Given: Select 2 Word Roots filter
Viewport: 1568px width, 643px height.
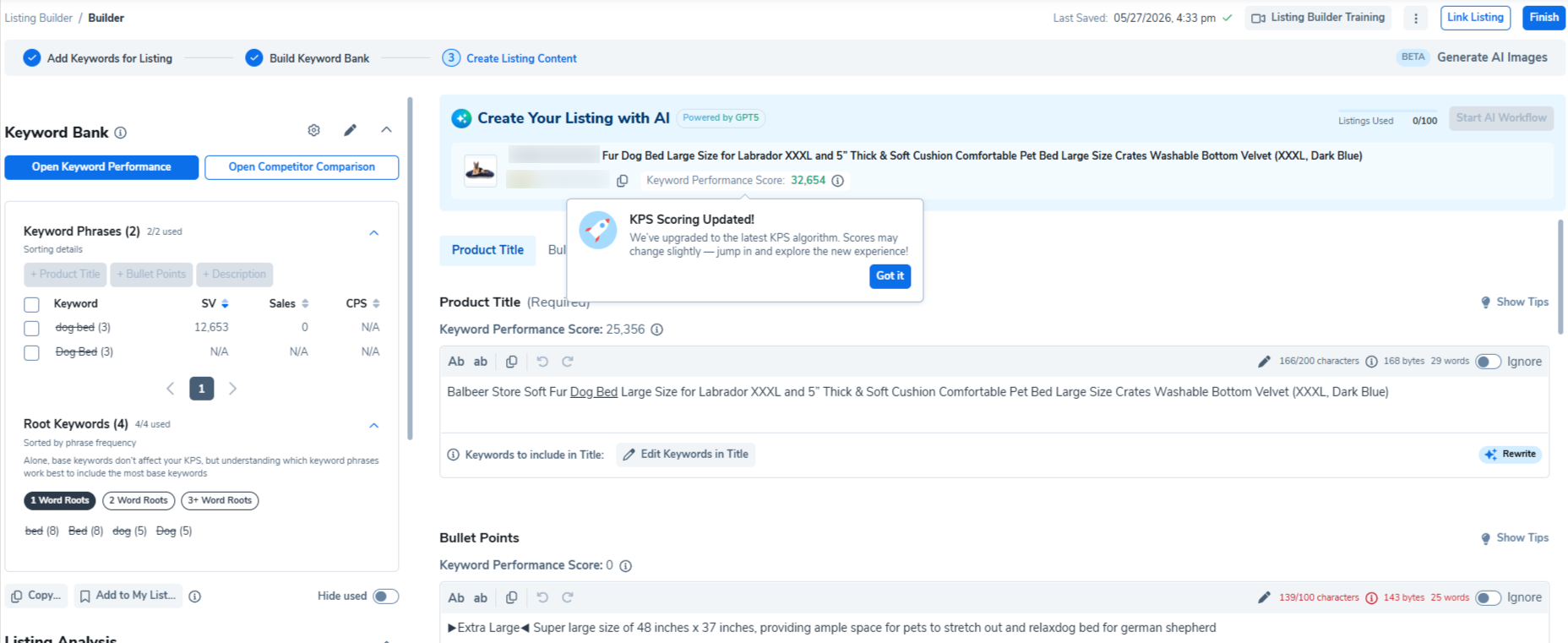Looking at the screenshot, I should click(139, 501).
